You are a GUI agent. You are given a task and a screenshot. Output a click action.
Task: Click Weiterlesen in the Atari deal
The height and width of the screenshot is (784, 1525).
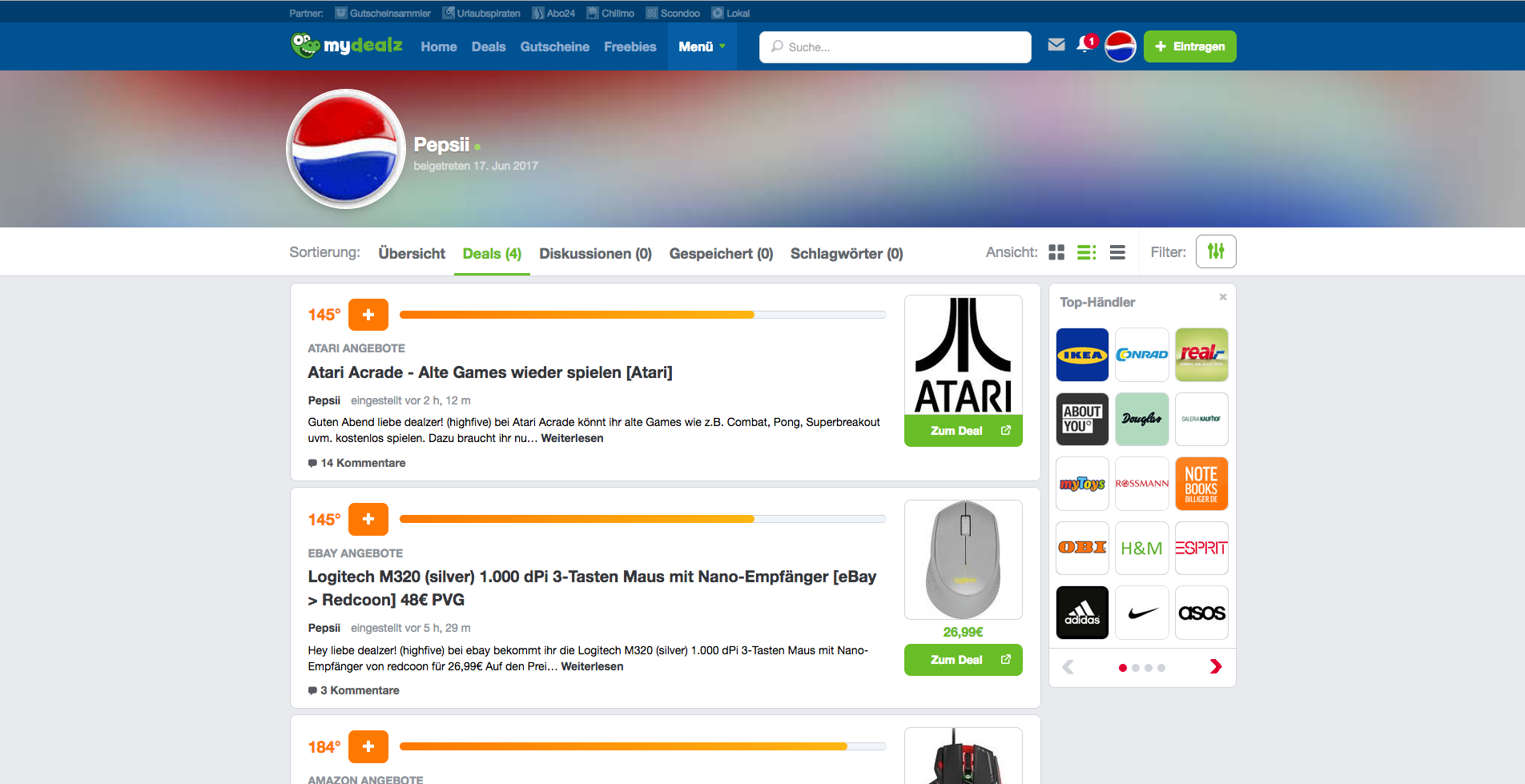tap(572, 438)
